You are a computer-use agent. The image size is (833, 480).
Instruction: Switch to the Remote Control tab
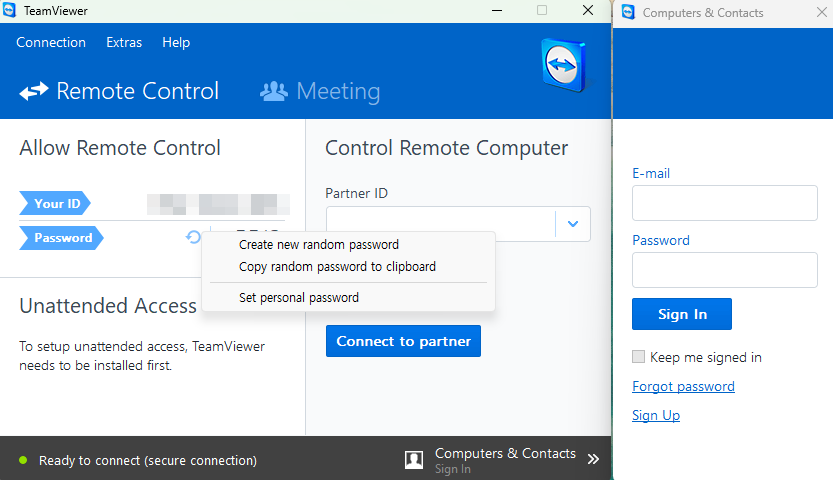pyautogui.click(x=120, y=91)
